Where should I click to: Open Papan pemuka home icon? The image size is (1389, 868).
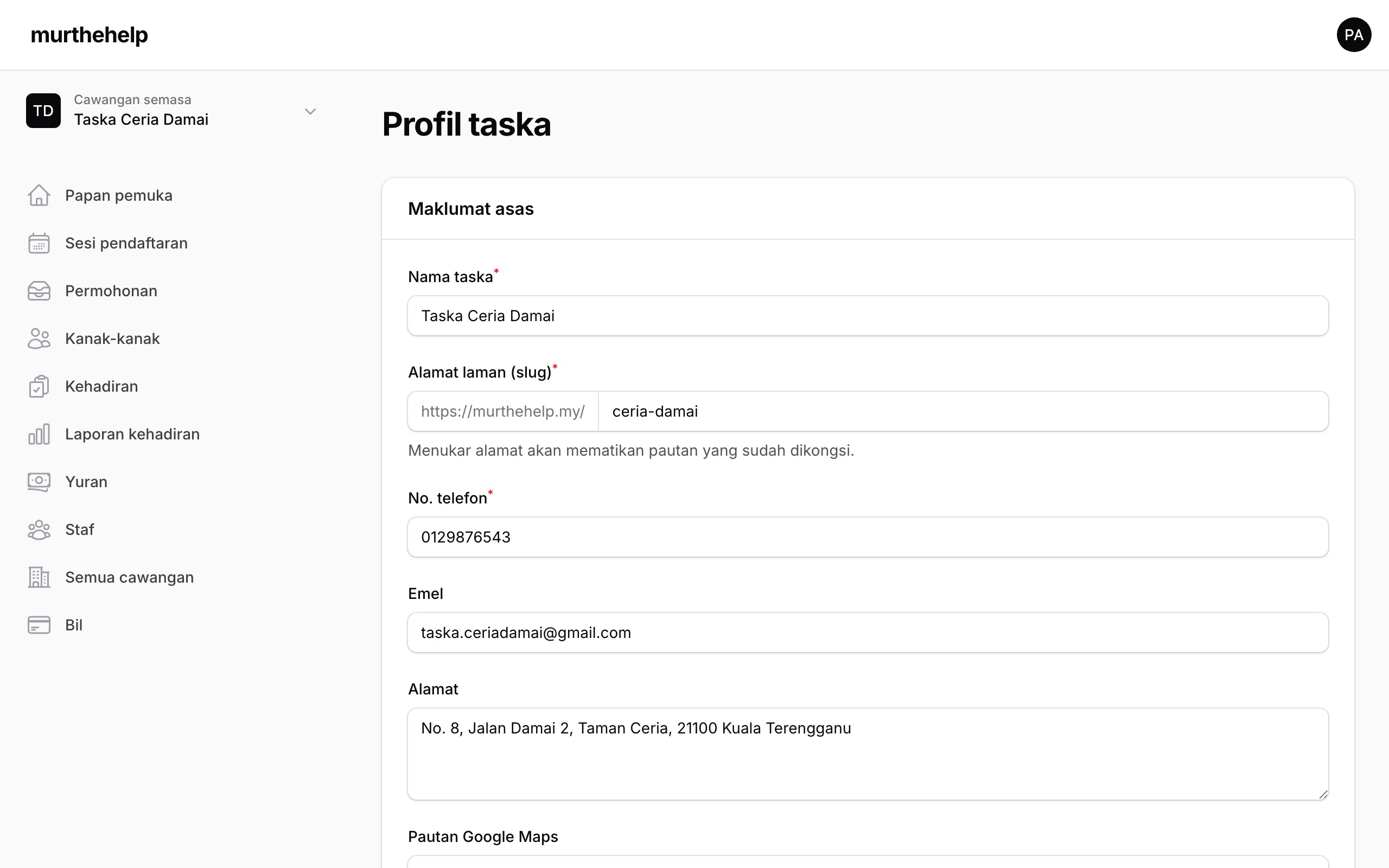[39, 195]
